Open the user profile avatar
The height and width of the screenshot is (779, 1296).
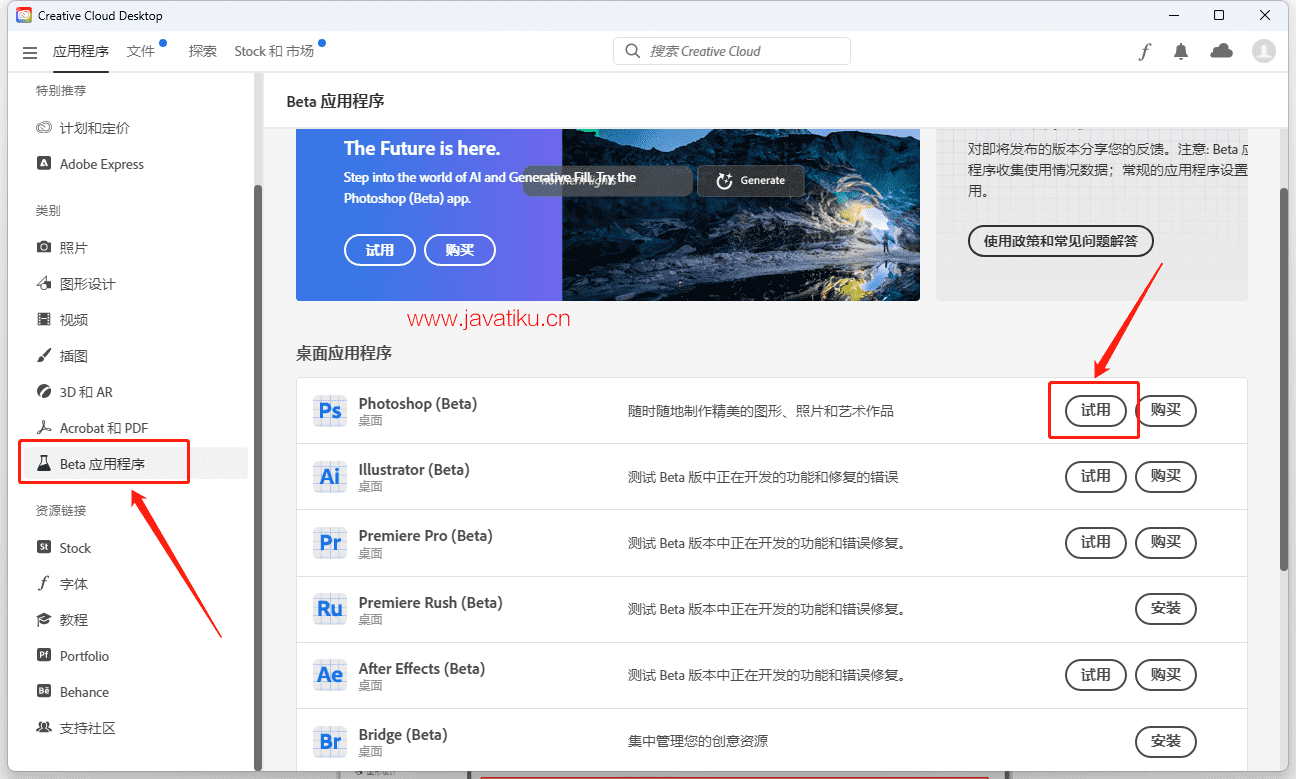pos(1264,51)
